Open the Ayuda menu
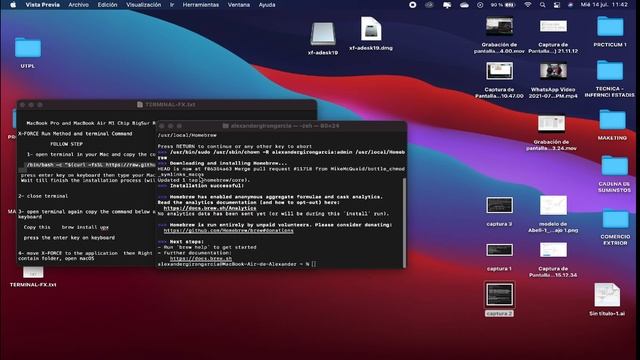Image resolution: width=640 pixels, height=360 pixels. tap(267, 5)
